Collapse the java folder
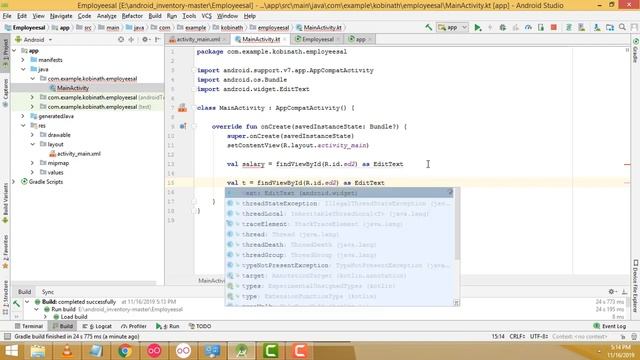 coord(23,69)
